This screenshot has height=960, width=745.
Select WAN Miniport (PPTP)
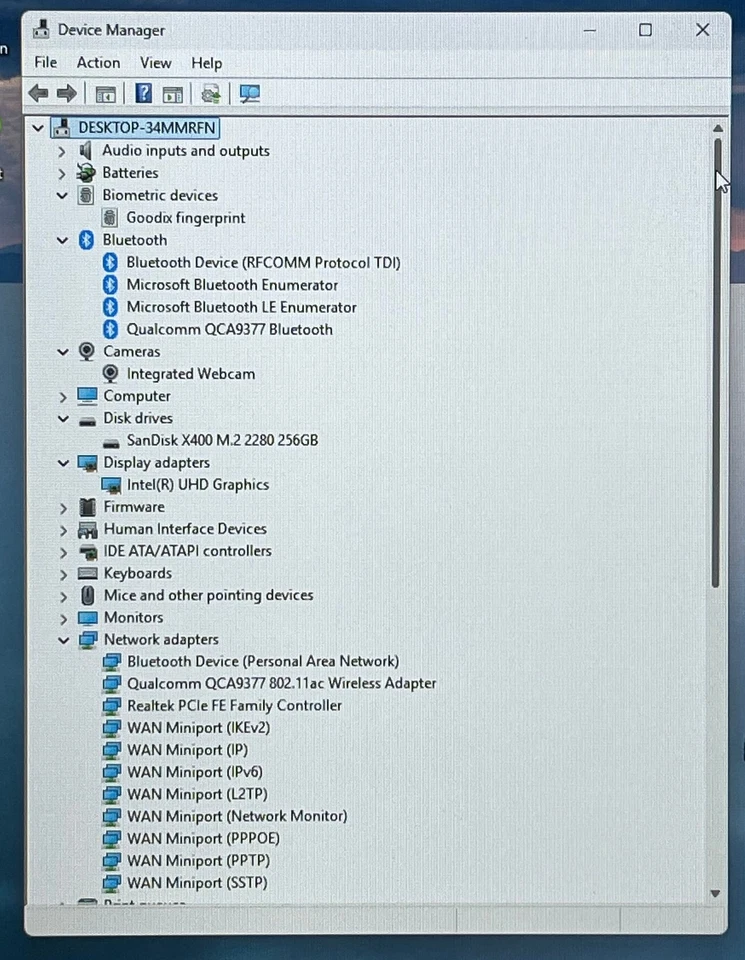pos(198,861)
